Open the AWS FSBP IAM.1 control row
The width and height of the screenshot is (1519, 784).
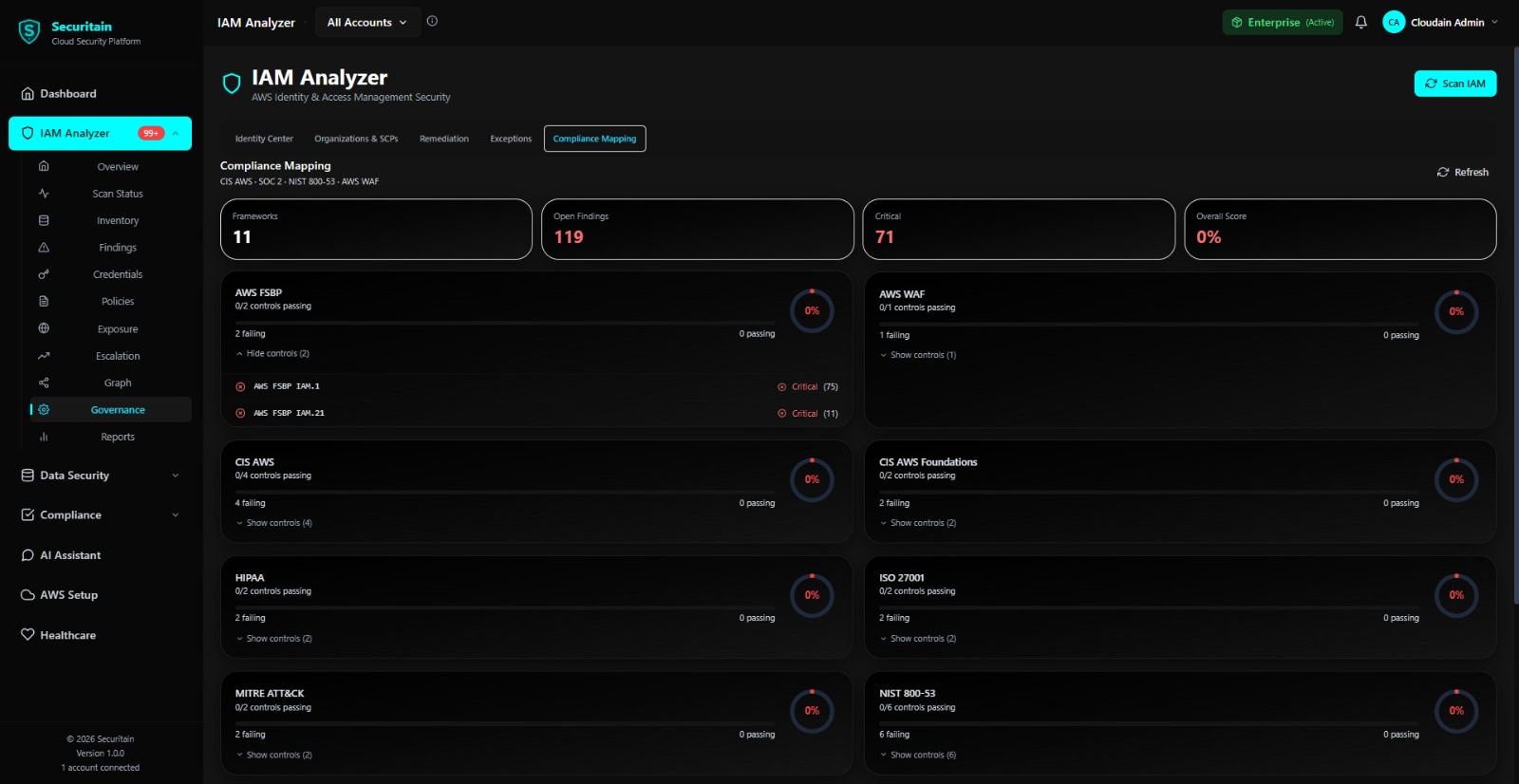coord(536,386)
